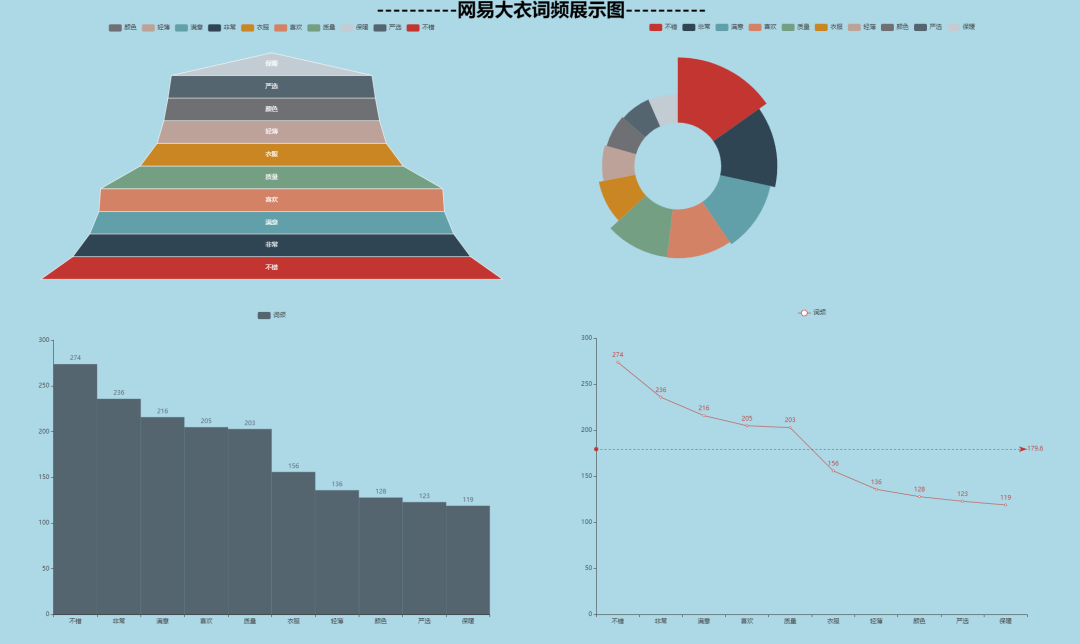Click the bar labeled 216 in bar chart
1080x644 pixels.
(x=163, y=515)
